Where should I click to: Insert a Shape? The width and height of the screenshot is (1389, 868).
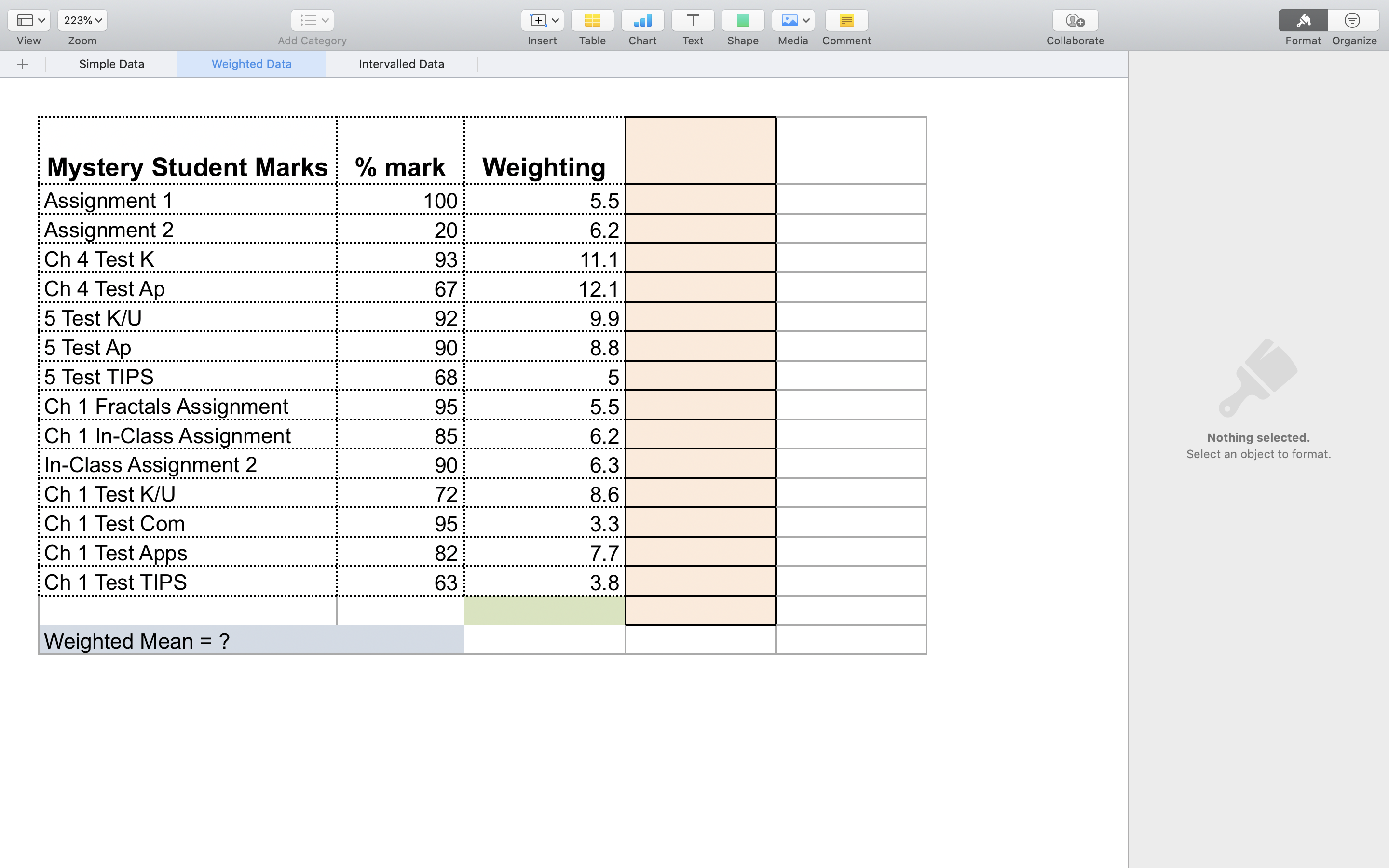(x=742, y=20)
